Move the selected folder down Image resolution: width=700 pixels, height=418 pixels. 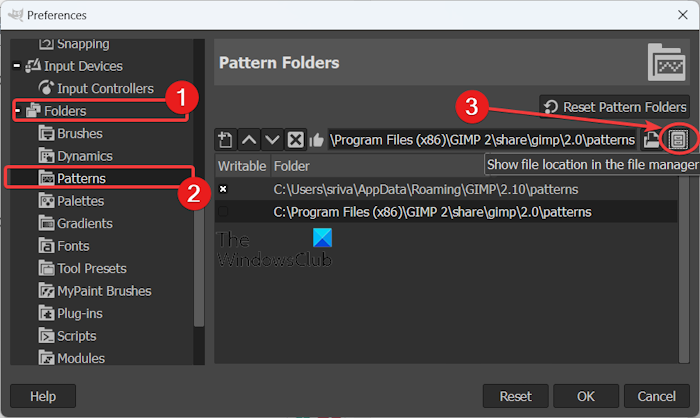click(272, 140)
